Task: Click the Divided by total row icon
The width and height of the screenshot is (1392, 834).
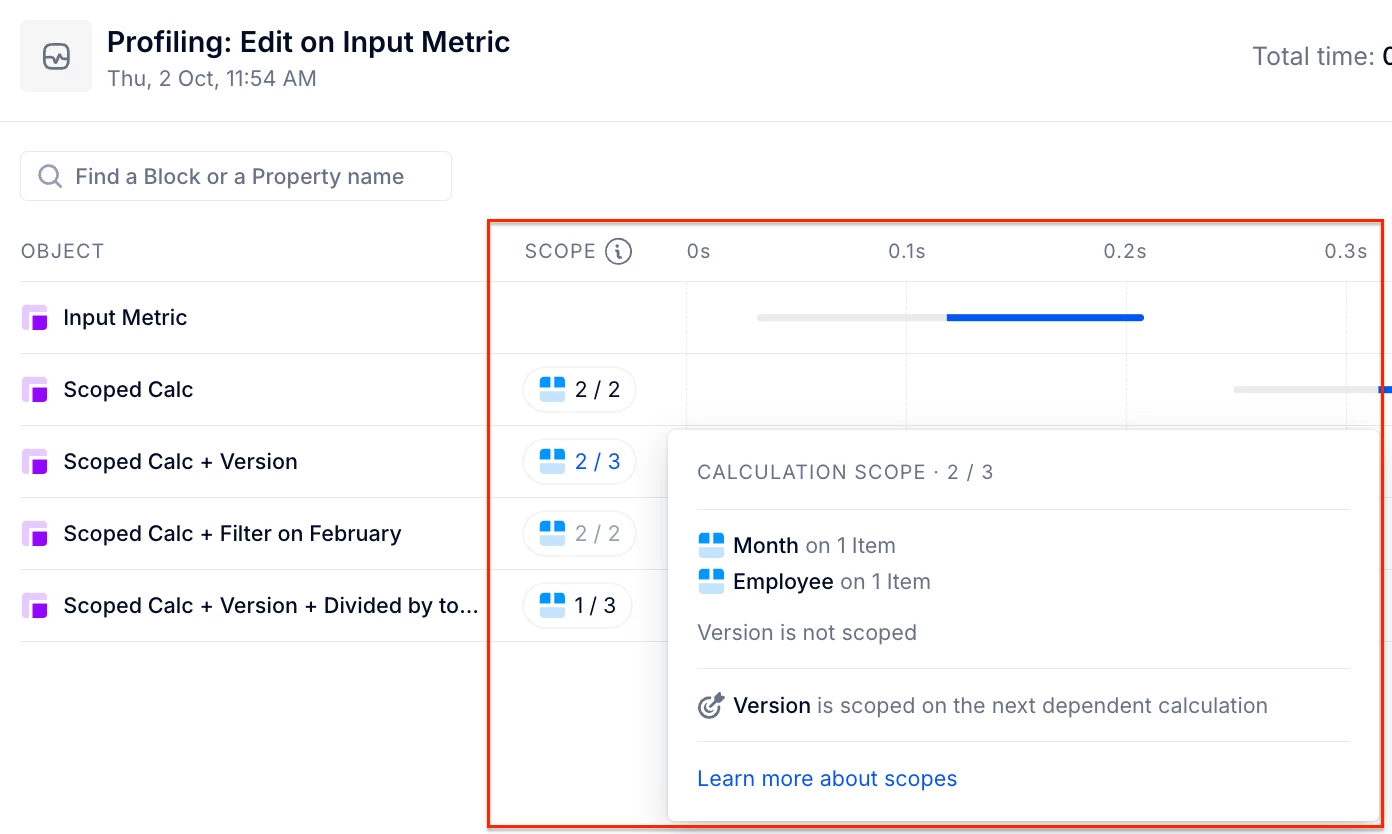Action: [35, 606]
